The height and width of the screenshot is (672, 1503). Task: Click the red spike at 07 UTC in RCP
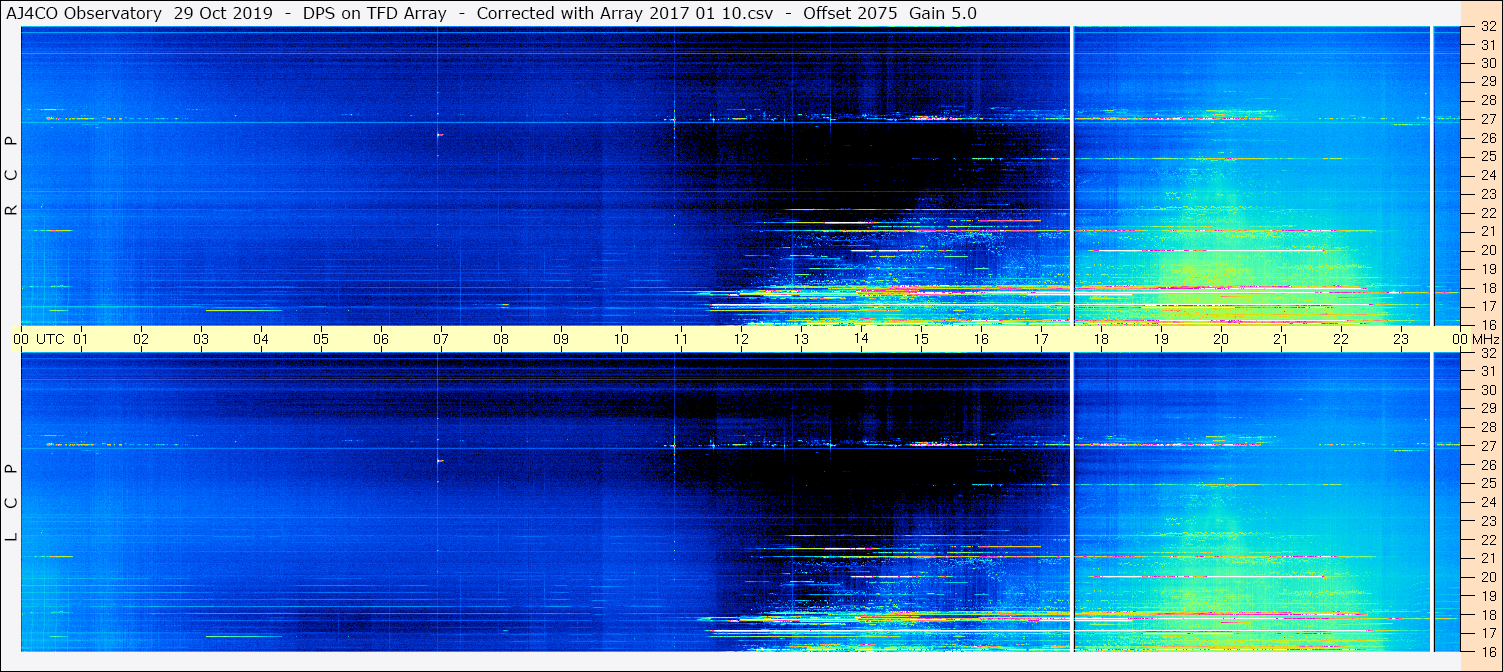[440, 134]
